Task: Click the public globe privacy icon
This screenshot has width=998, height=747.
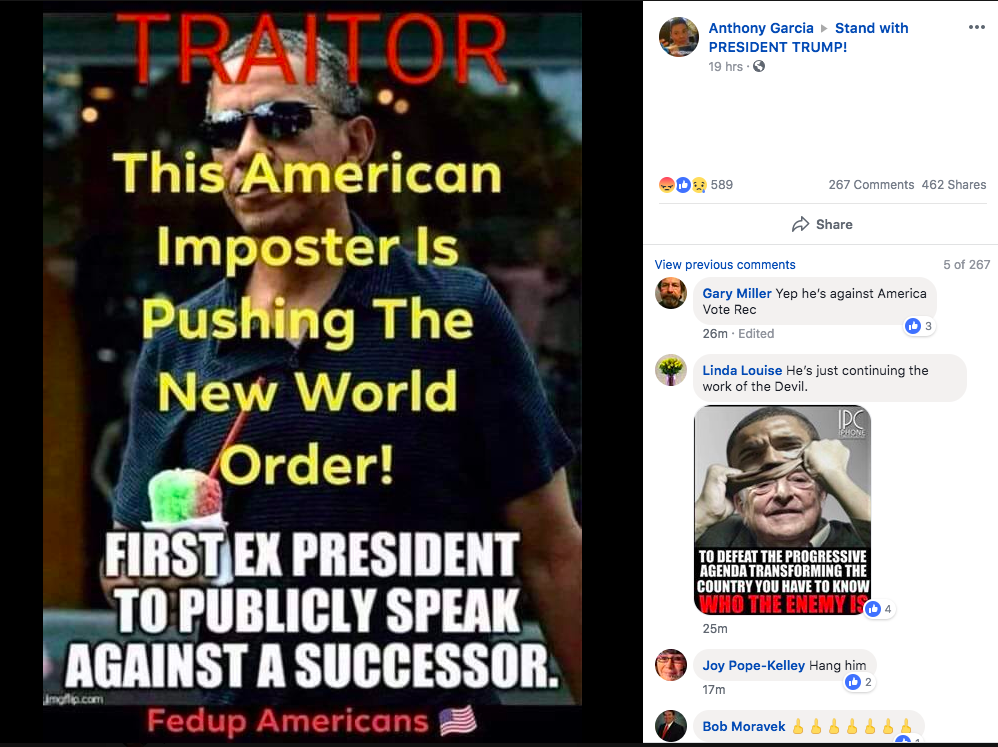Action: (759, 66)
